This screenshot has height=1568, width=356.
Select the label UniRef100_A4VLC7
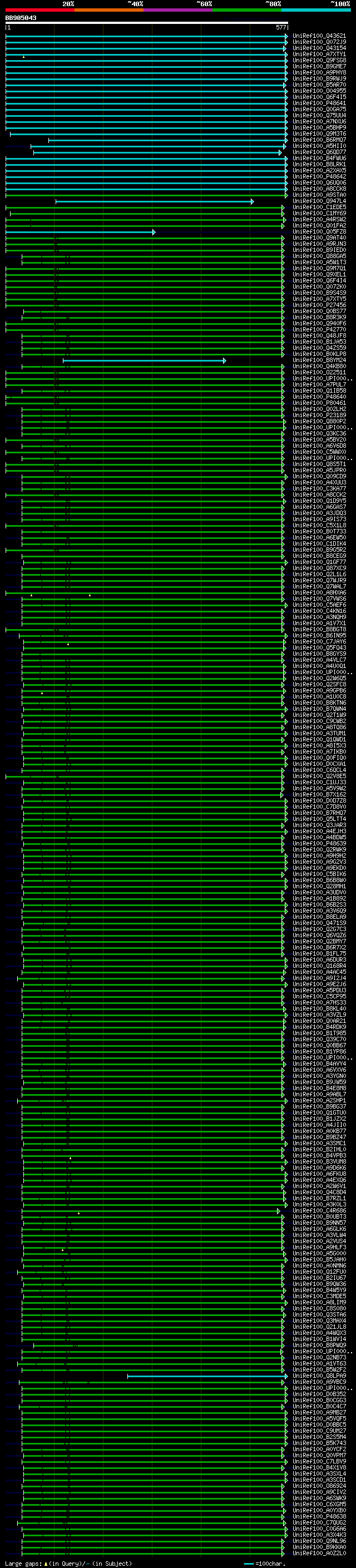[319, 660]
